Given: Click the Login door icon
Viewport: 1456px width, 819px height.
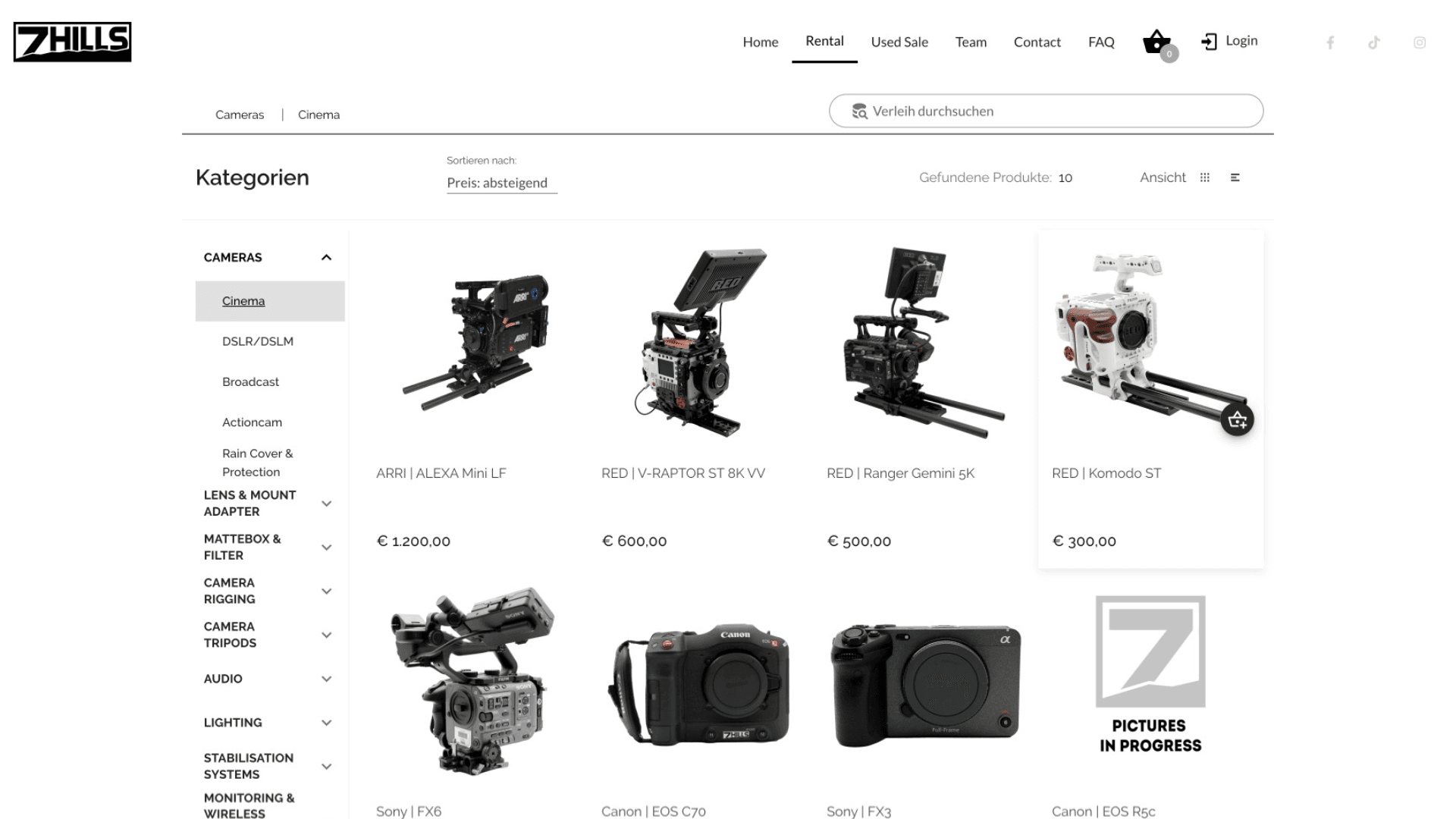Looking at the screenshot, I should [x=1209, y=42].
